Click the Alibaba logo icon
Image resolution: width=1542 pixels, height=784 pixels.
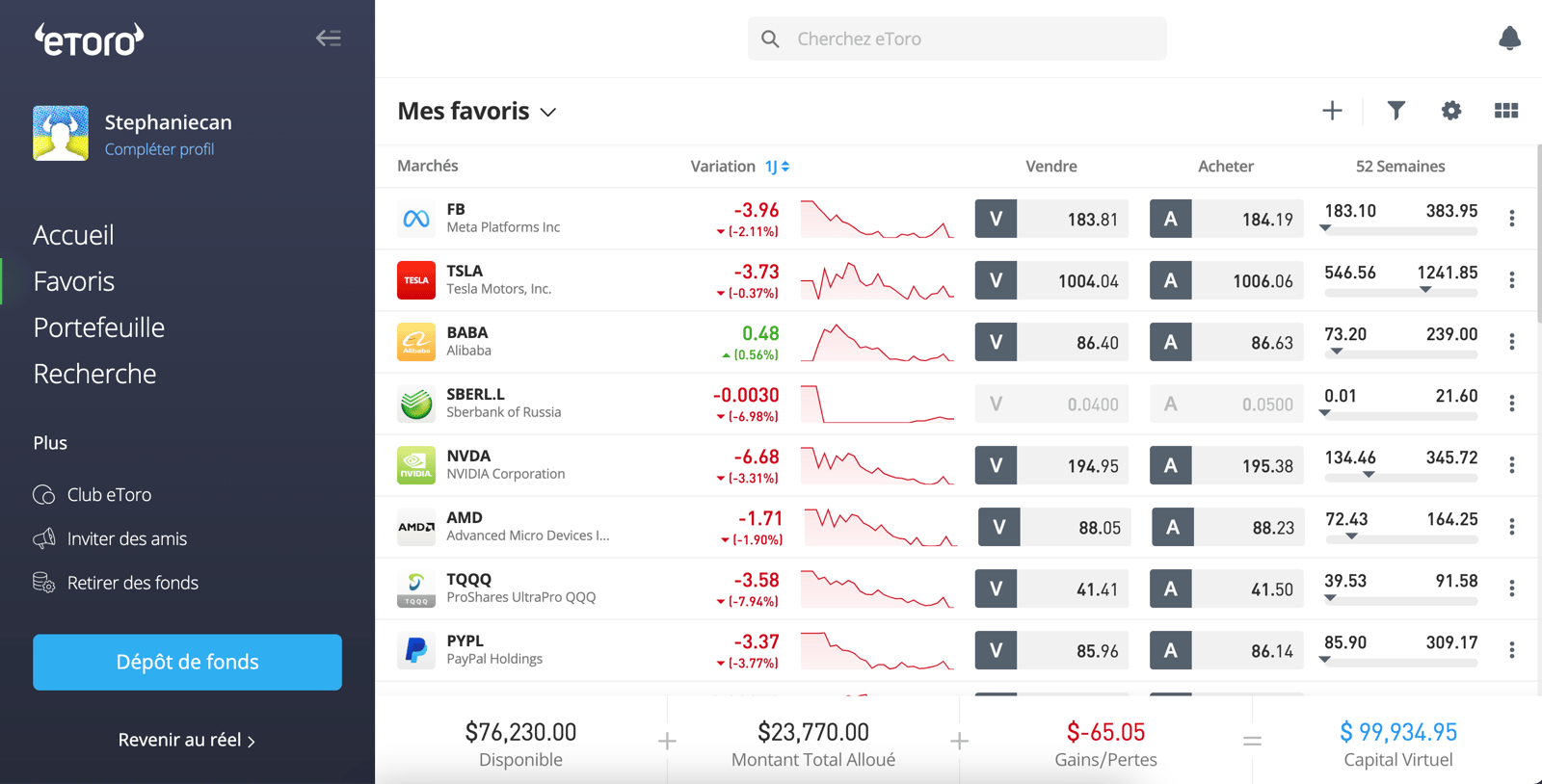pyautogui.click(x=416, y=342)
